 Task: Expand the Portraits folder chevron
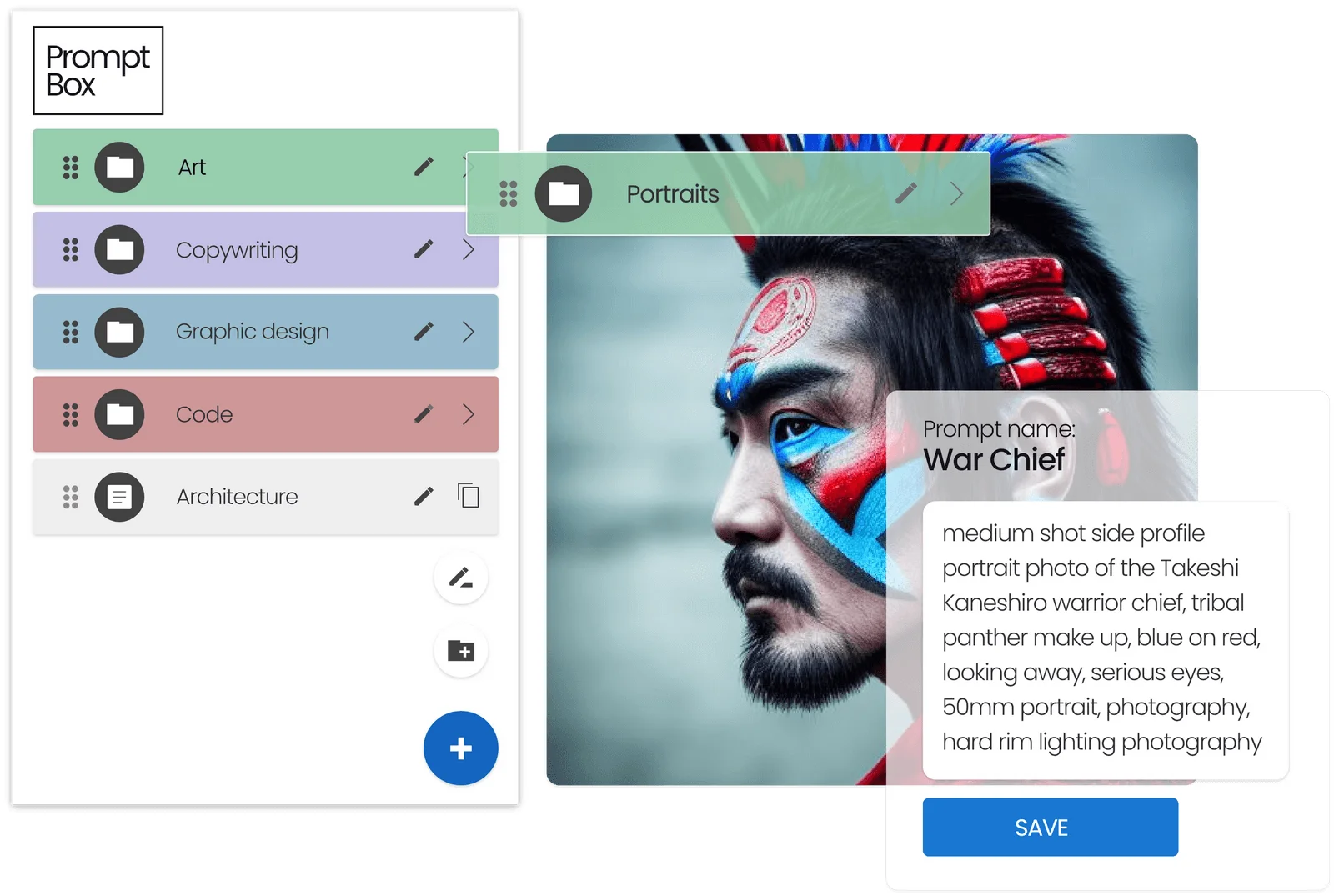tap(956, 193)
